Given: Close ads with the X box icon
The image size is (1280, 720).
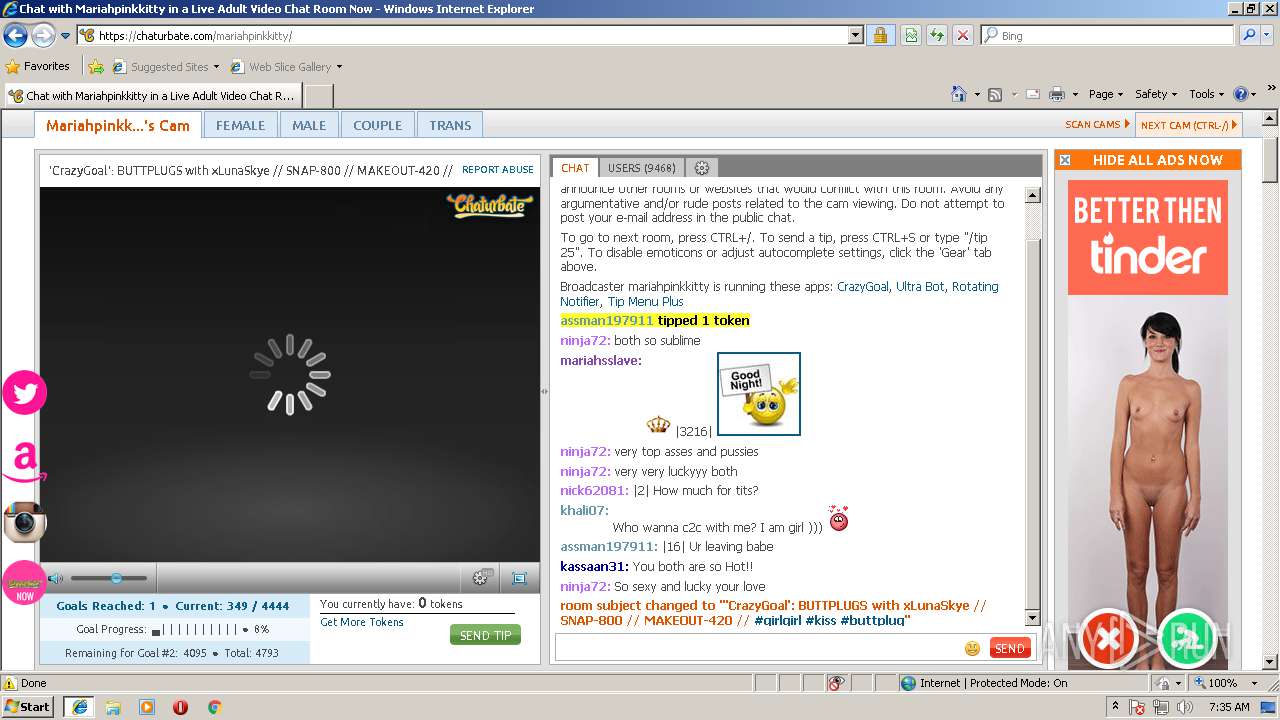Looking at the screenshot, I should pyautogui.click(x=1065, y=160).
